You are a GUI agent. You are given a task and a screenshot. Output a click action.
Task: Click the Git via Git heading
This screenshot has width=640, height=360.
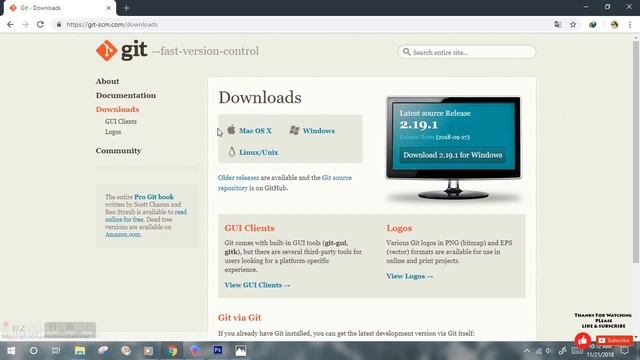coord(240,317)
